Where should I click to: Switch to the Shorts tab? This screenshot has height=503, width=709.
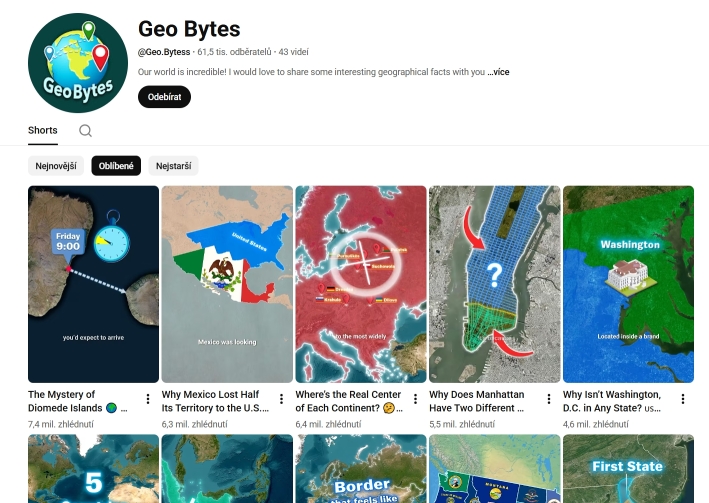coord(43,130)
